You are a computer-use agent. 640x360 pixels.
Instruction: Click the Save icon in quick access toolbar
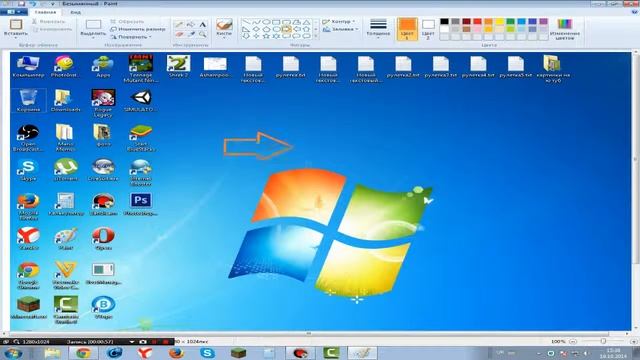[x=21, y=4]
